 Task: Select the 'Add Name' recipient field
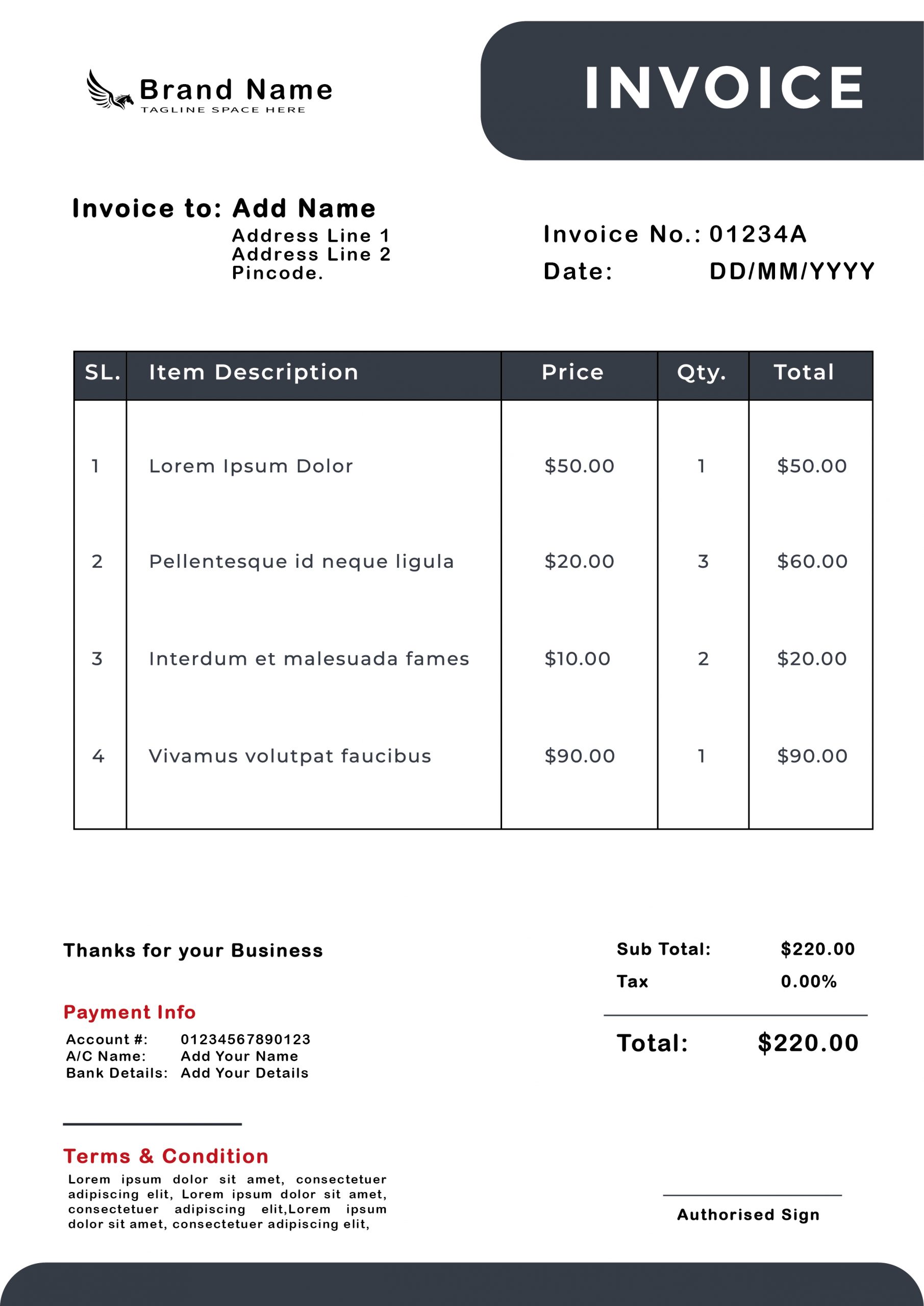coord(304,209)
